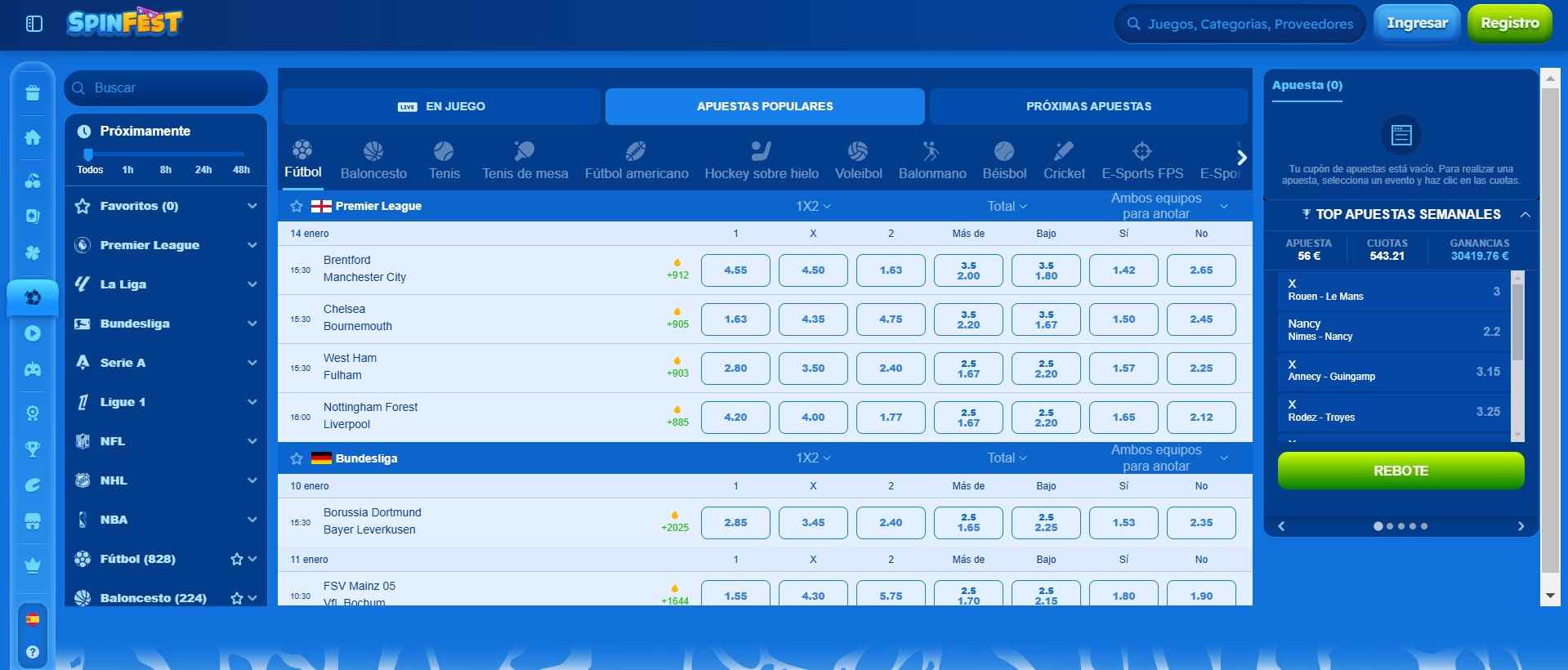Click the Próximamente slider handle

pos(88,154)
